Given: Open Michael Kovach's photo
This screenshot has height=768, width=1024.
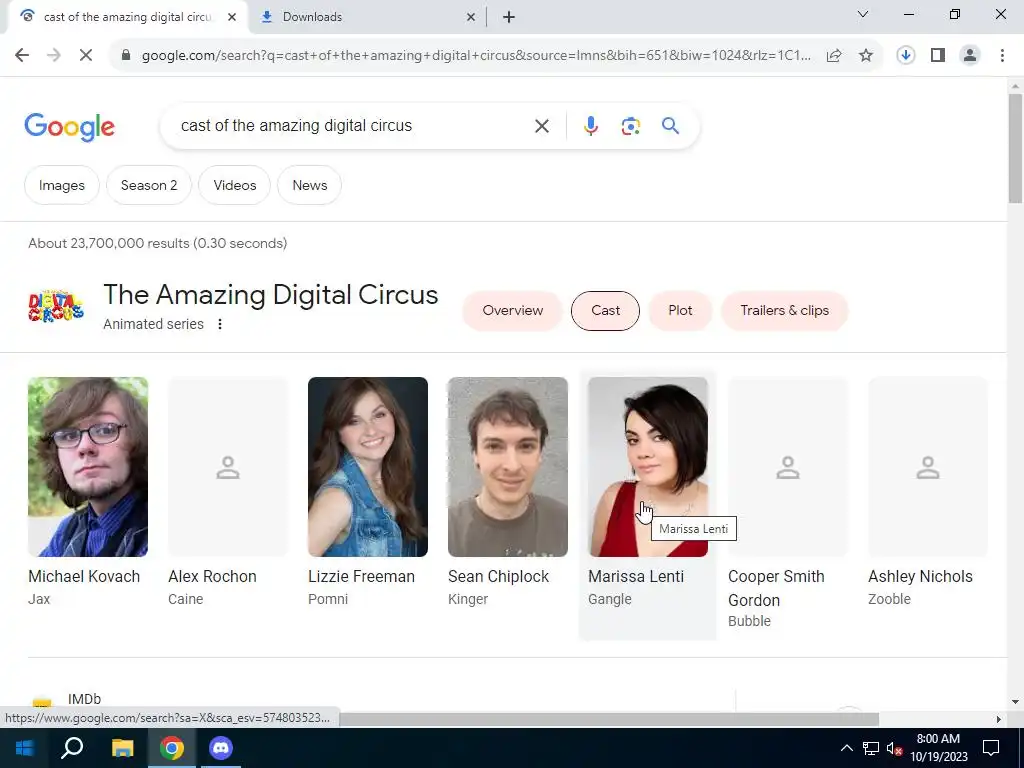Looking at the screenshot, I should [x=88, y=466].
